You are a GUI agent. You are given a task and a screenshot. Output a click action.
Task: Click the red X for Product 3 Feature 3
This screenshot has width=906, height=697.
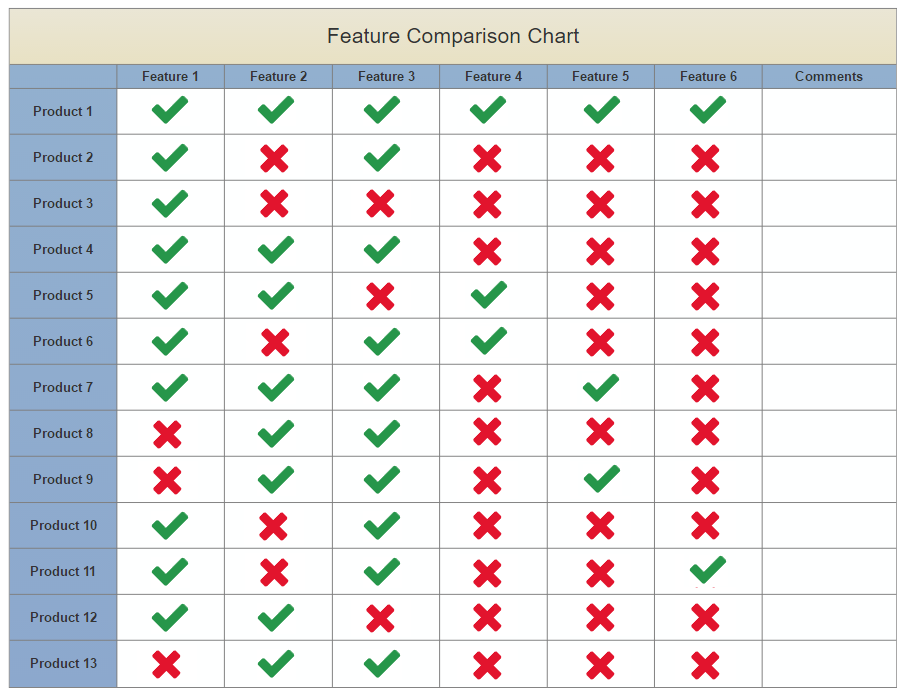[x=387, y=203]
